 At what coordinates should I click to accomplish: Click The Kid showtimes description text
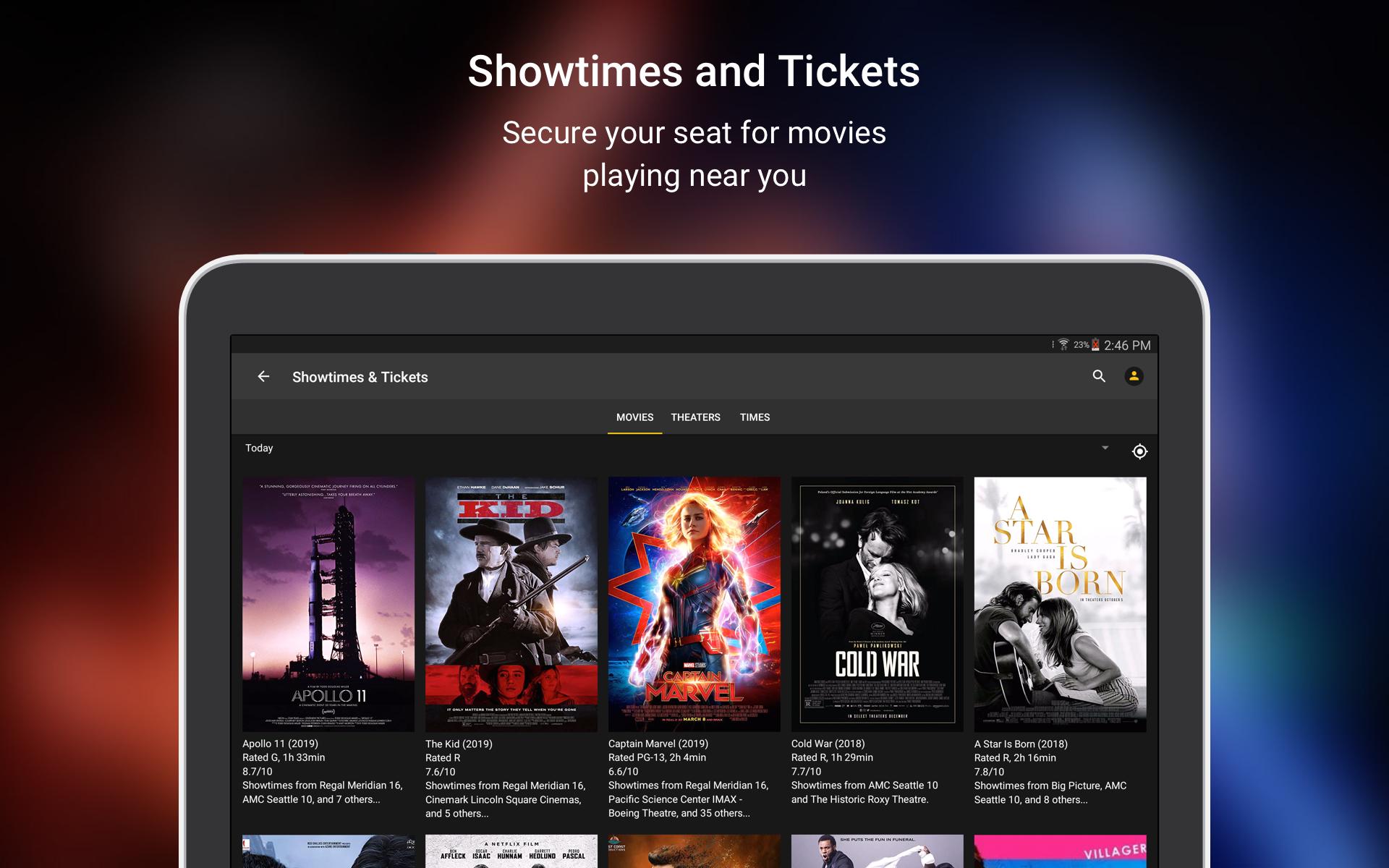[x=506, y=799]
